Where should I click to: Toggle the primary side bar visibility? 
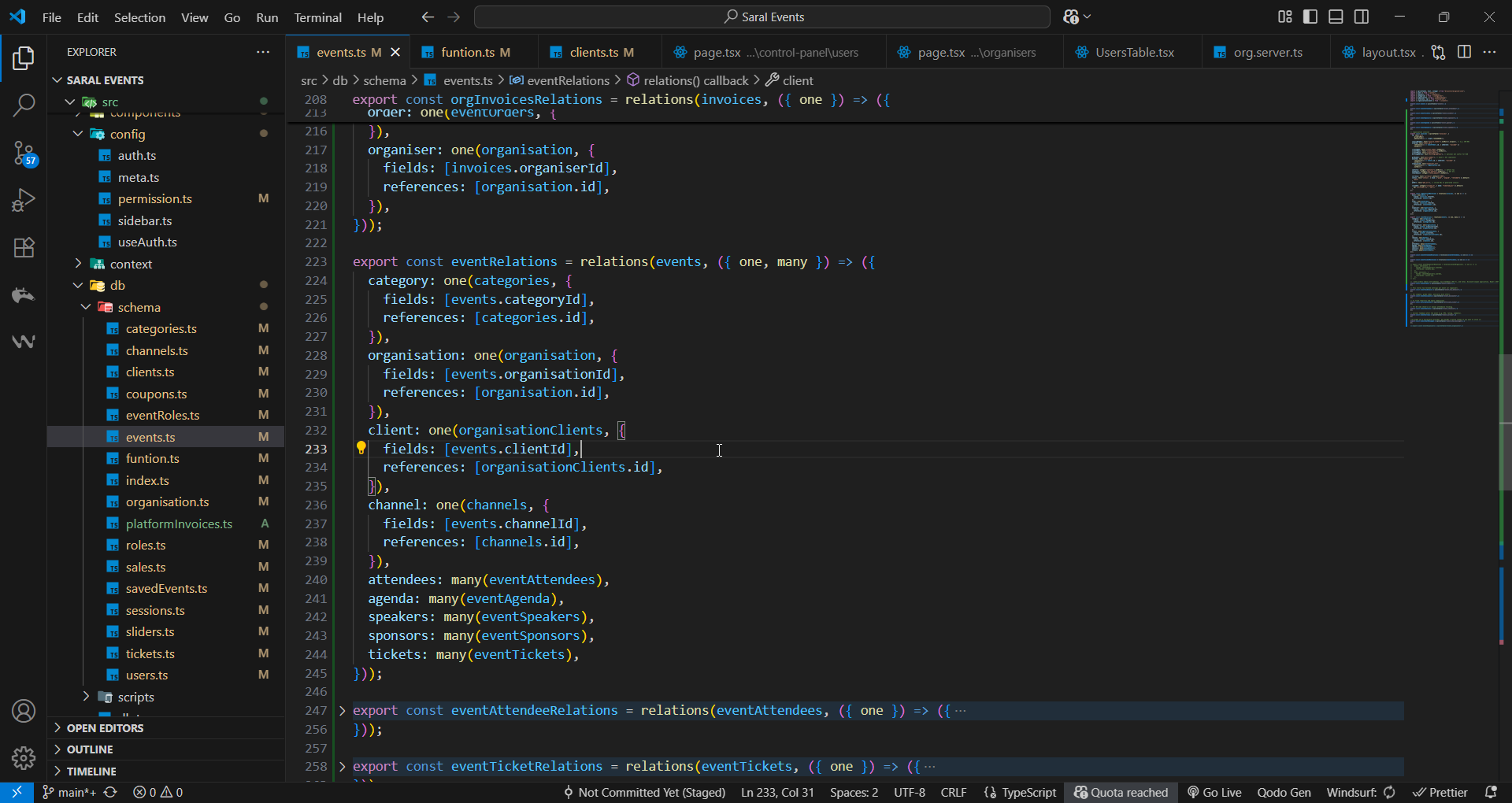click(x=1310, y=17)
